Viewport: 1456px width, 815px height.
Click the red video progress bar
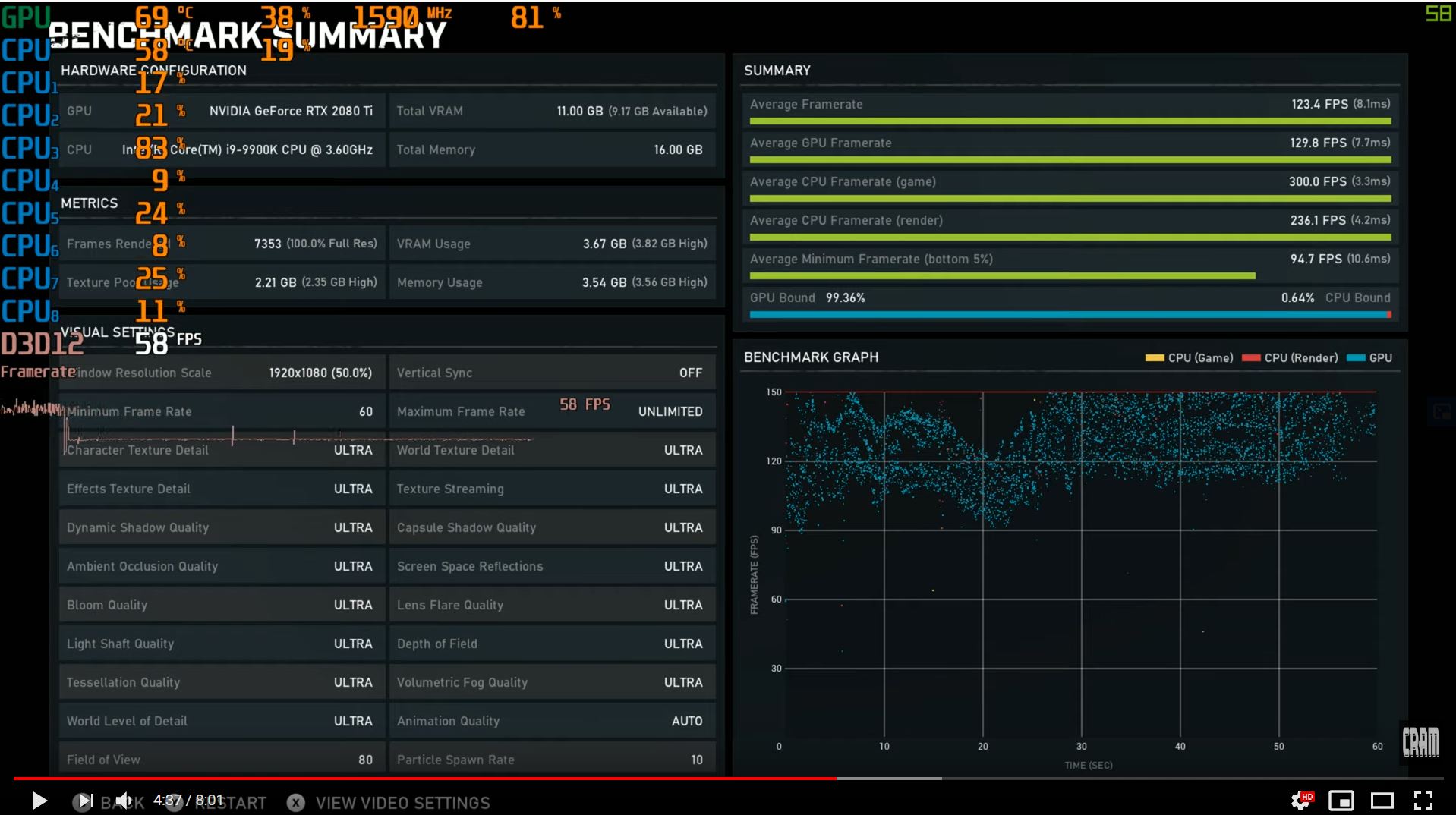click(425, 778)
